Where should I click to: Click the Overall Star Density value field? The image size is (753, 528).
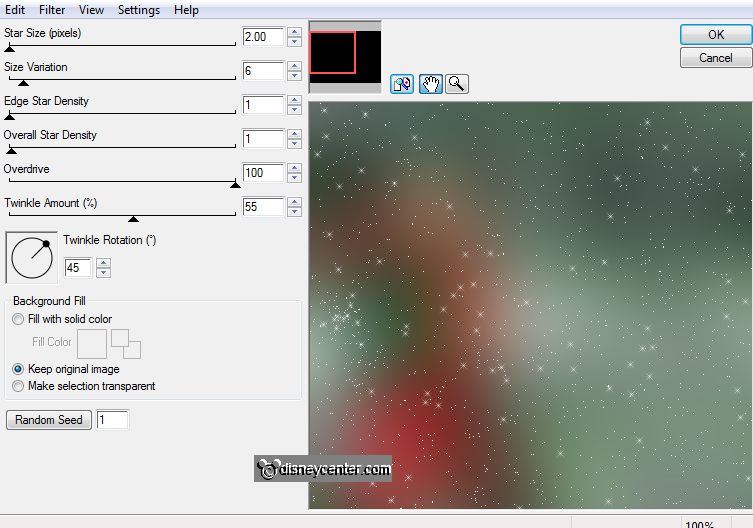263,139
